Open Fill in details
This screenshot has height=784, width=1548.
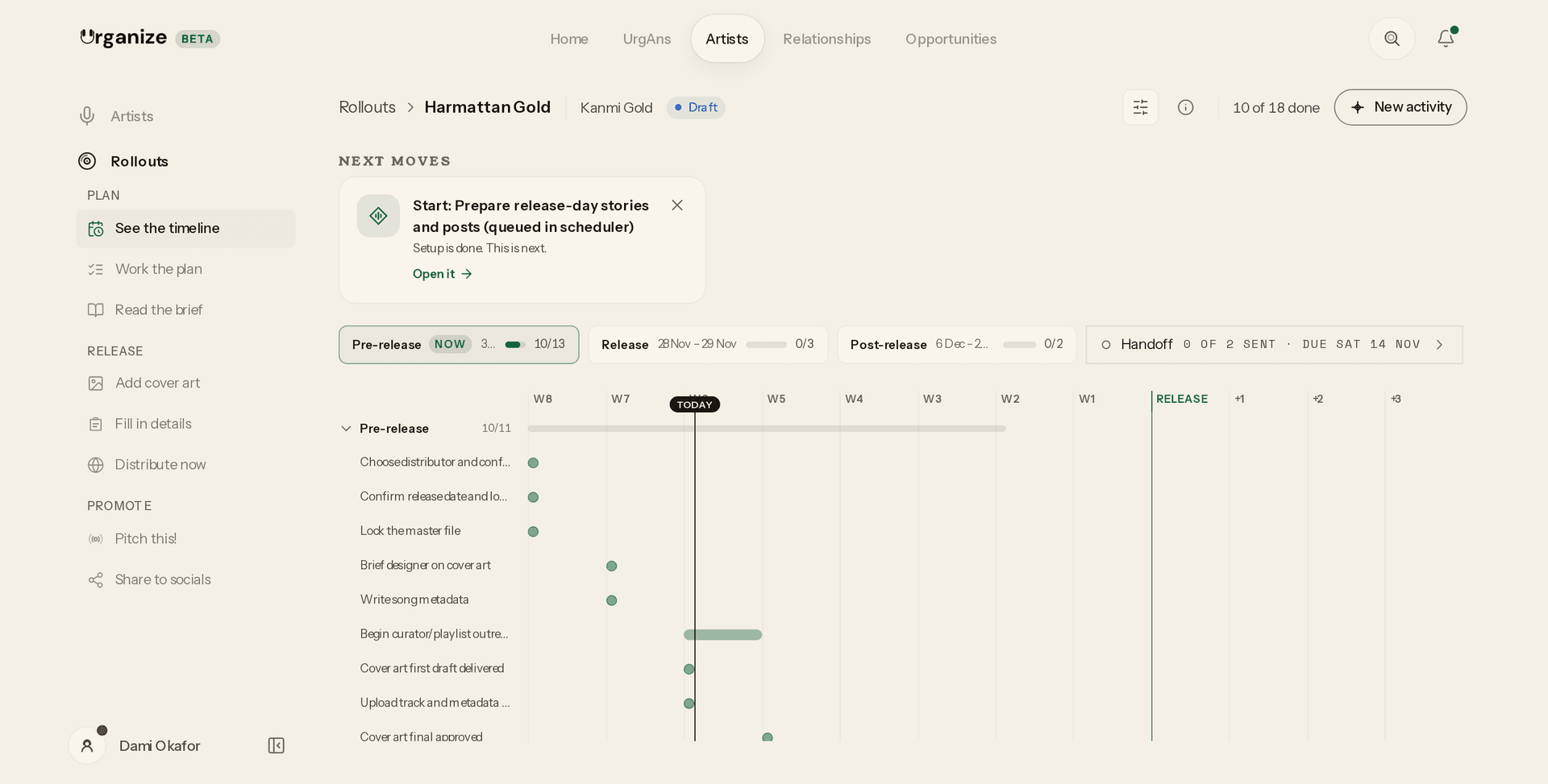click(186, 424)
